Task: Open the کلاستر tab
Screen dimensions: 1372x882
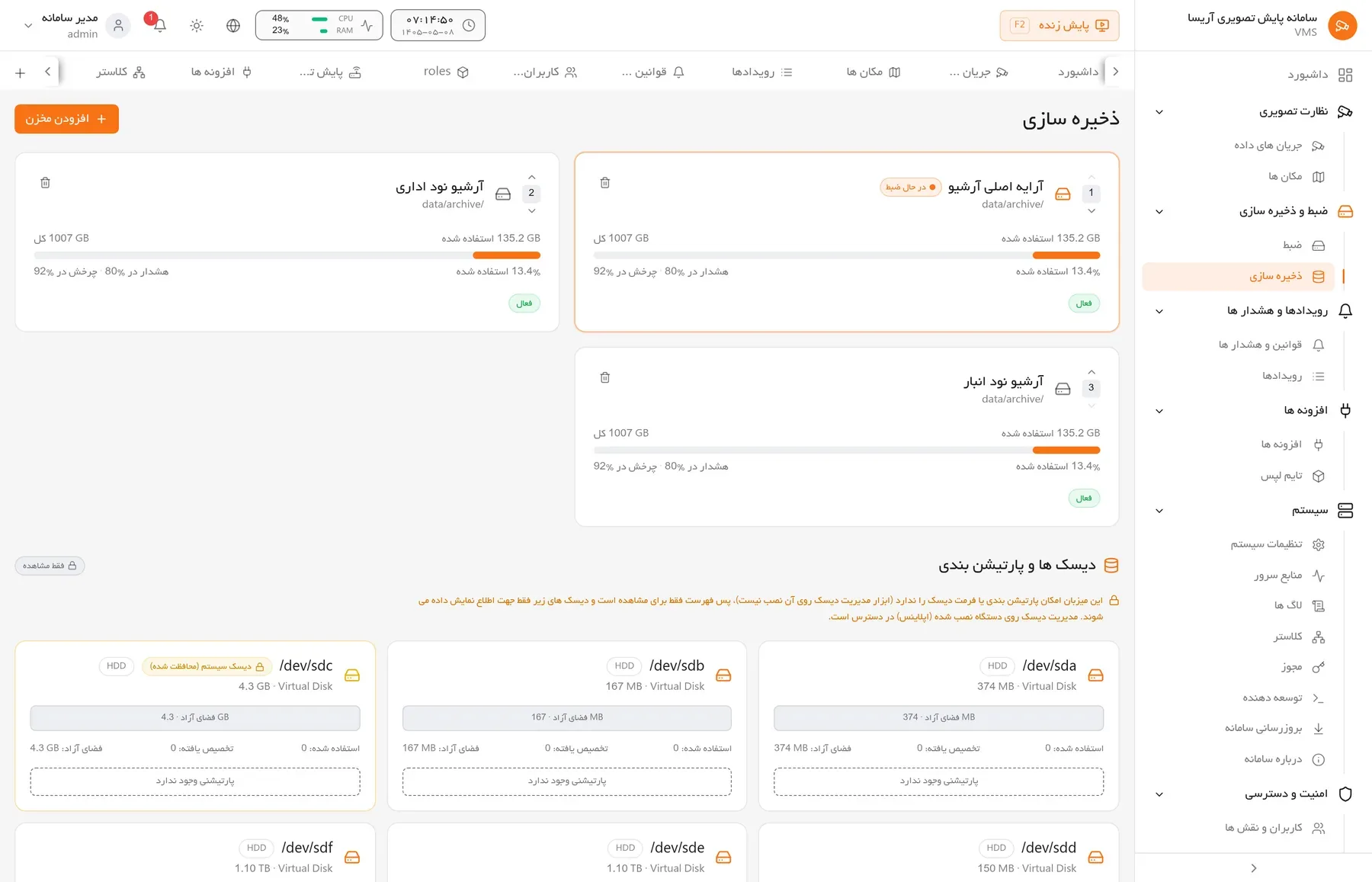Action: click(x=120, y=72)
